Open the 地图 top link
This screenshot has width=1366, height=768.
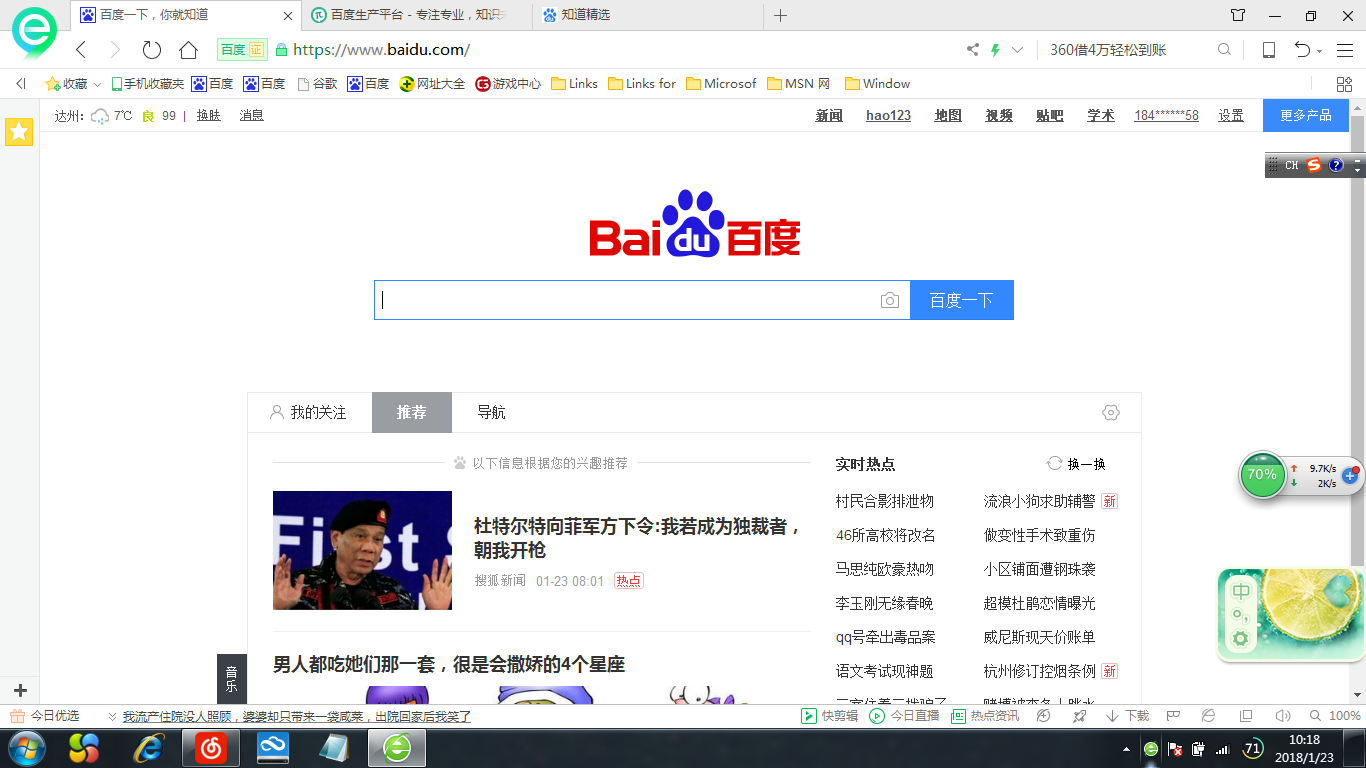click(948, 115)
